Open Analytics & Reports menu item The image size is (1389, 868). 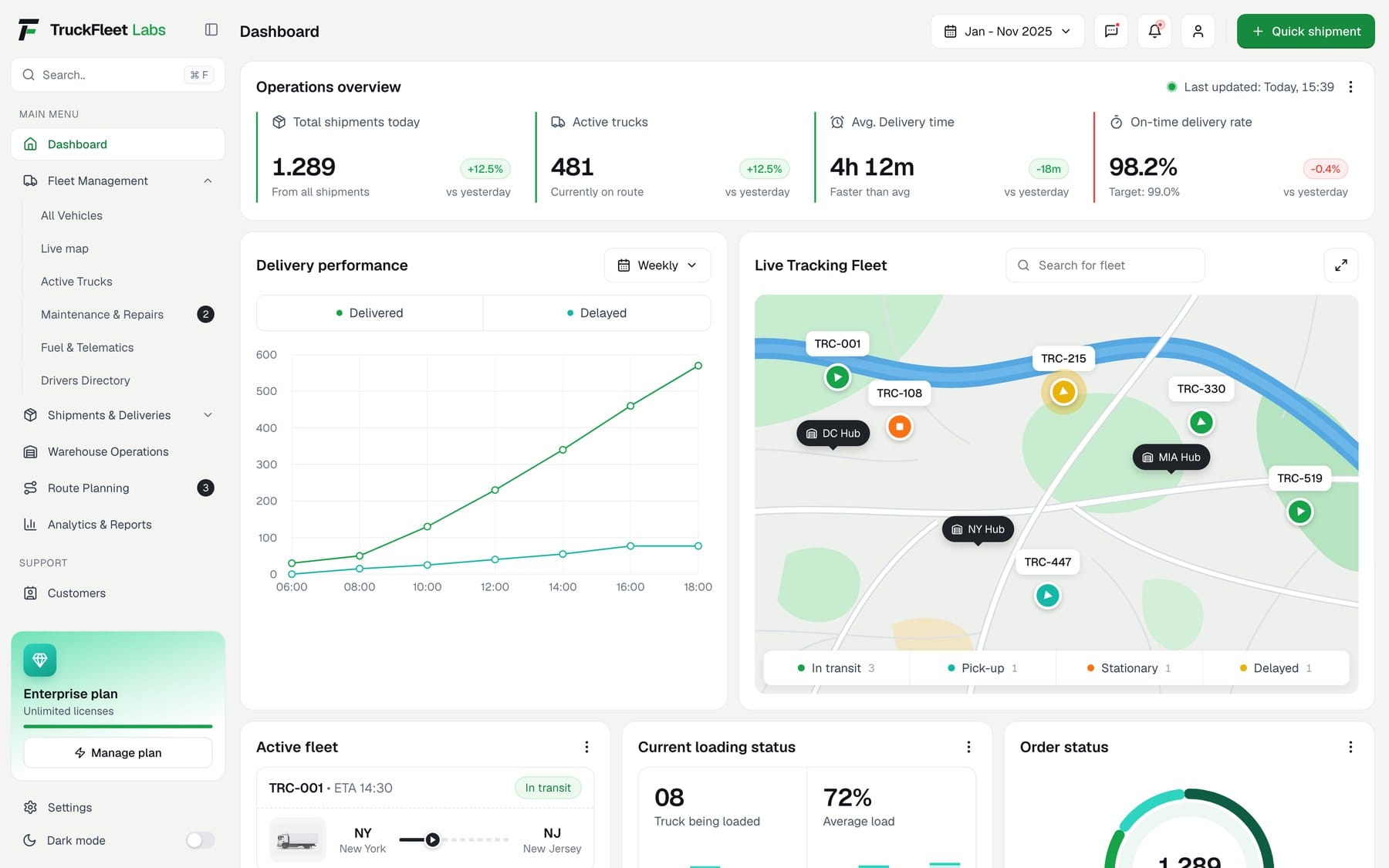coord(118,524)
